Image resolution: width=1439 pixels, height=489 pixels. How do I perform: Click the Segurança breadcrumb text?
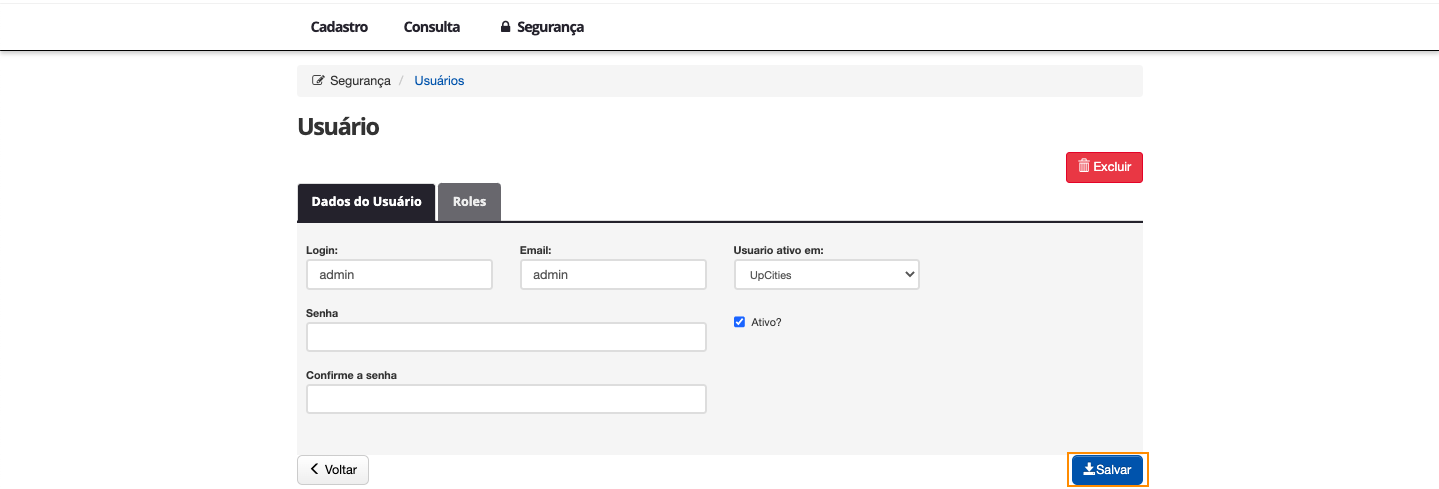click(x=360, y=81)
